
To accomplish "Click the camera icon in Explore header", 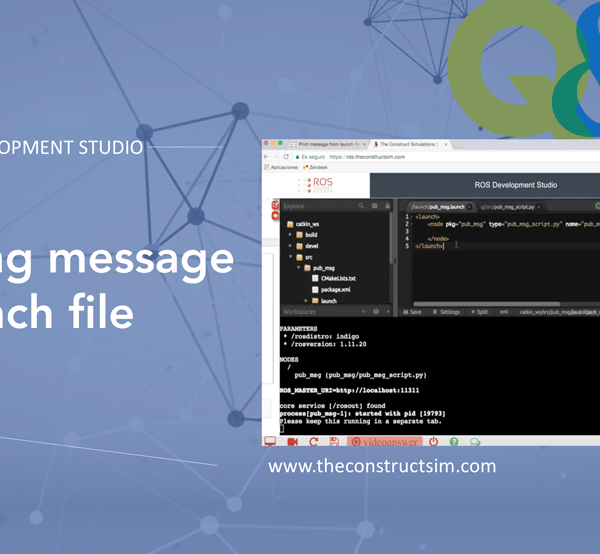I will (375, 206).
